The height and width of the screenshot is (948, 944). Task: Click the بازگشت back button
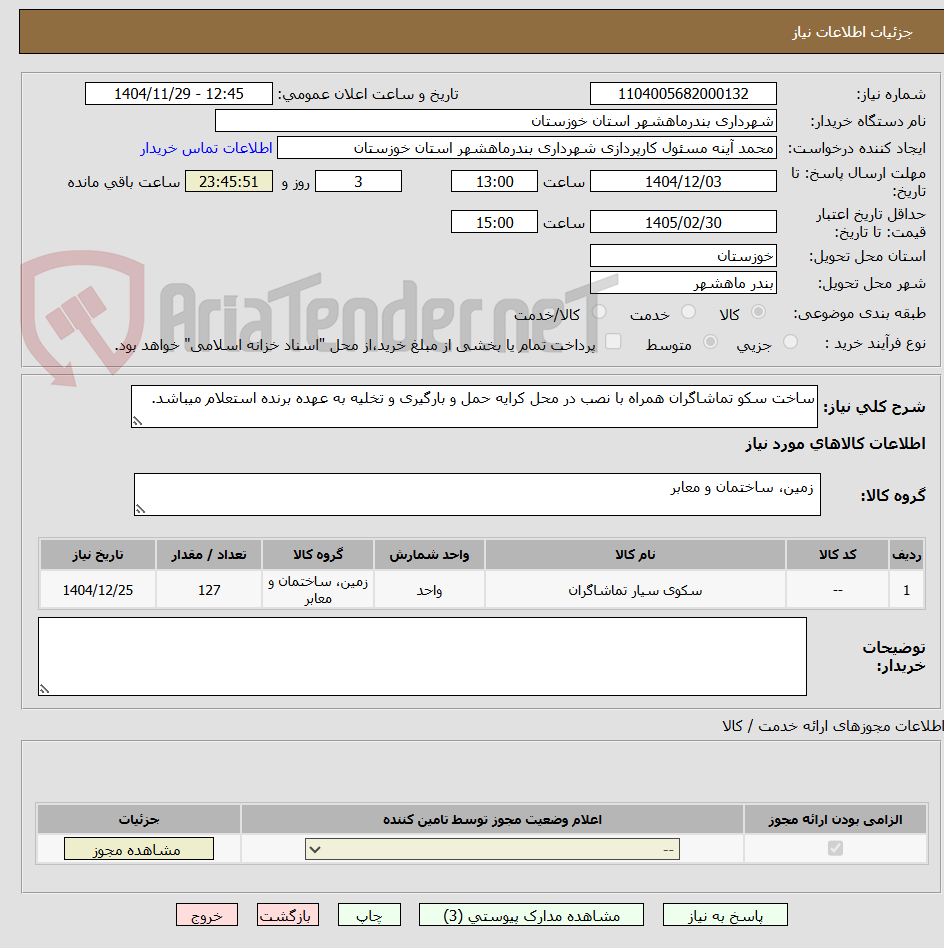287,915
